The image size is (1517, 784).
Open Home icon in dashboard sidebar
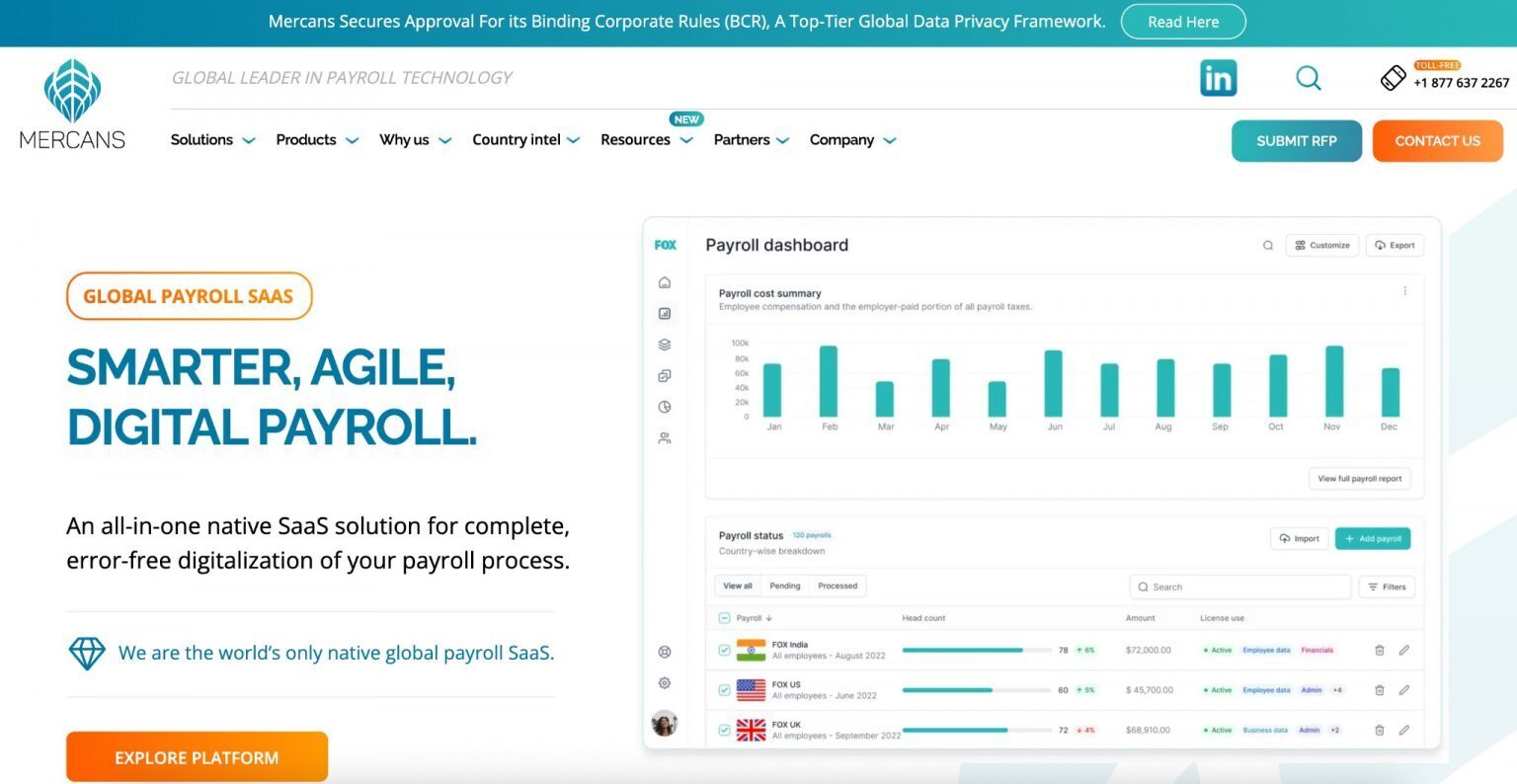[x=665, y=282]
